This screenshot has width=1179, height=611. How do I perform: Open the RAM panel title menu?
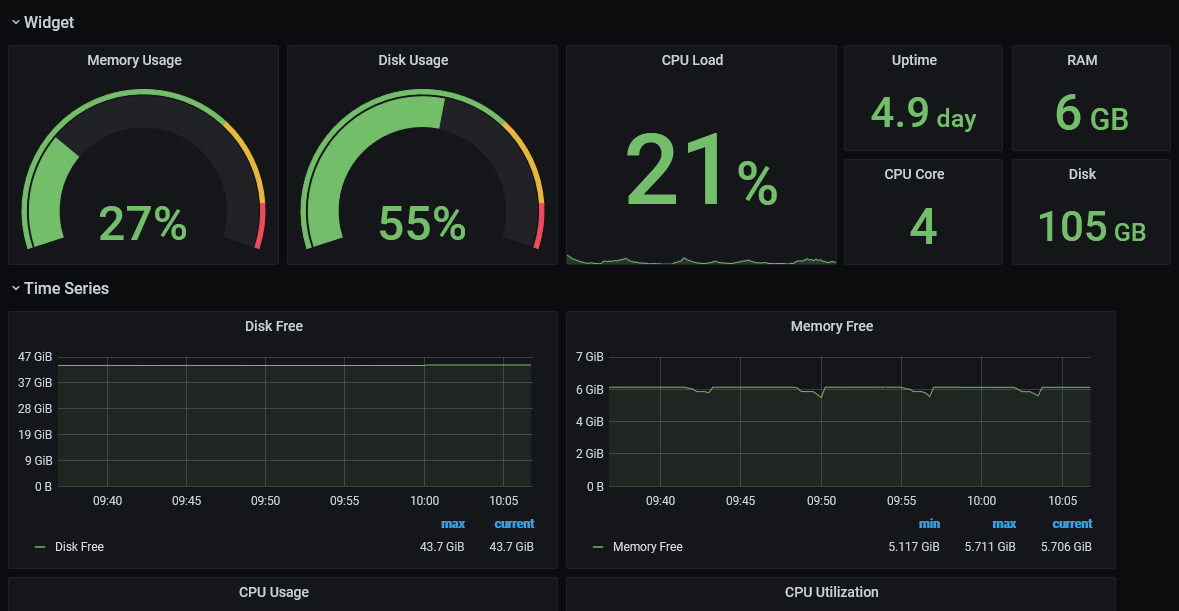[x=1082, y=60]
